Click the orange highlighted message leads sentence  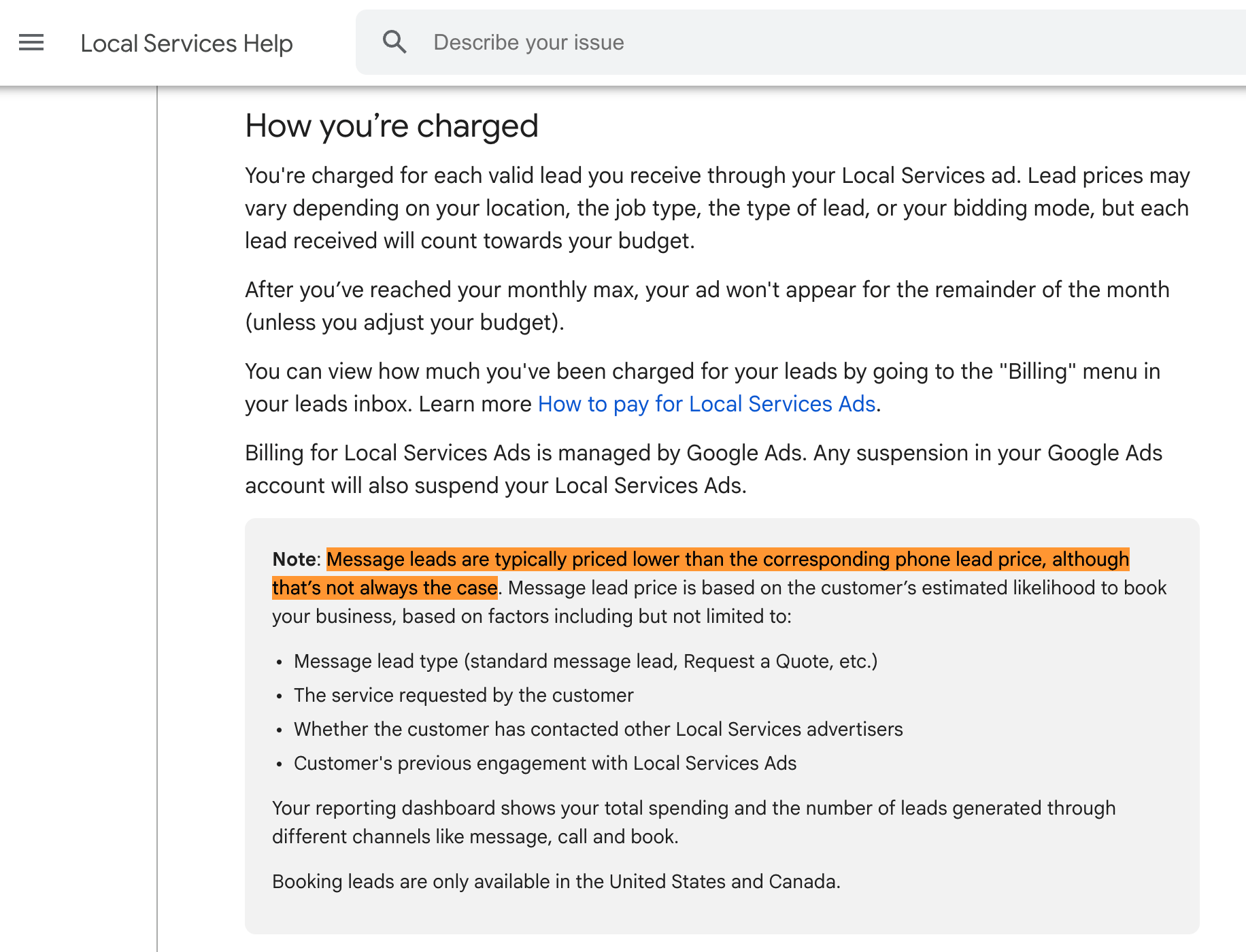pos(728,560)
